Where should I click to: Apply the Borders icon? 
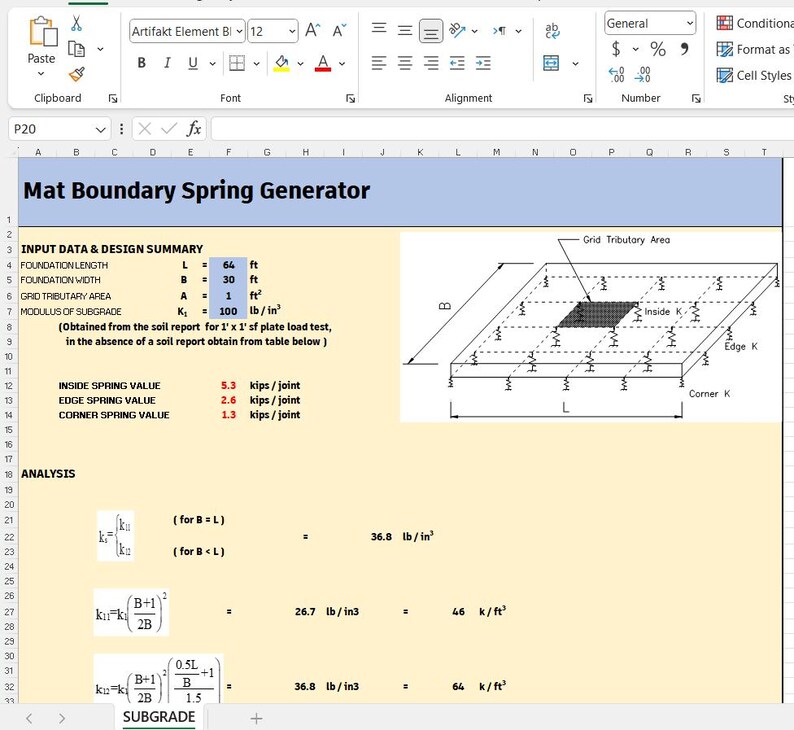[237, 63]
